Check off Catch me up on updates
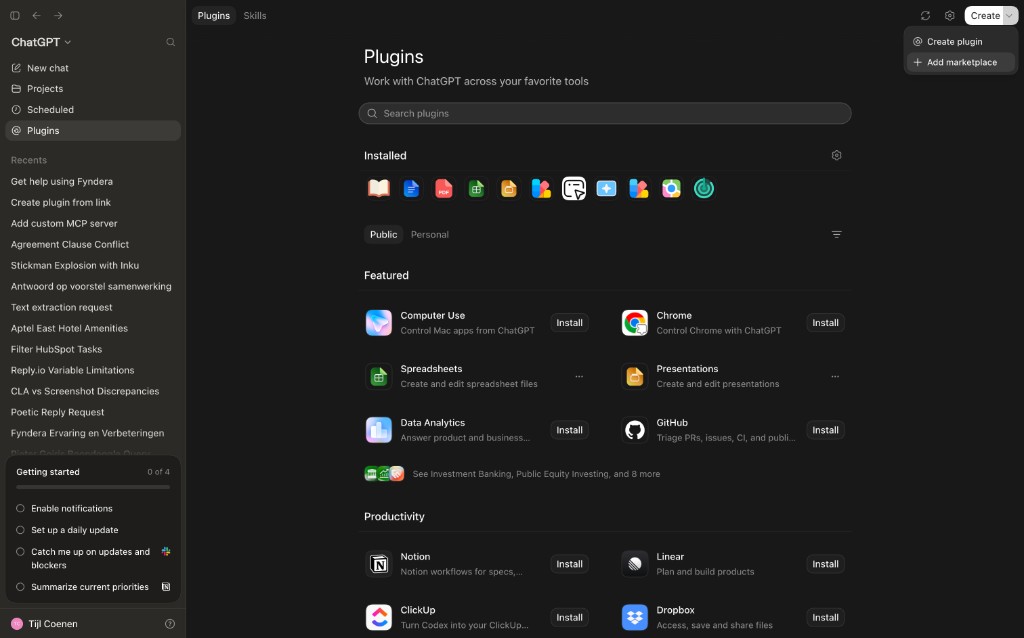 point(20,552)
